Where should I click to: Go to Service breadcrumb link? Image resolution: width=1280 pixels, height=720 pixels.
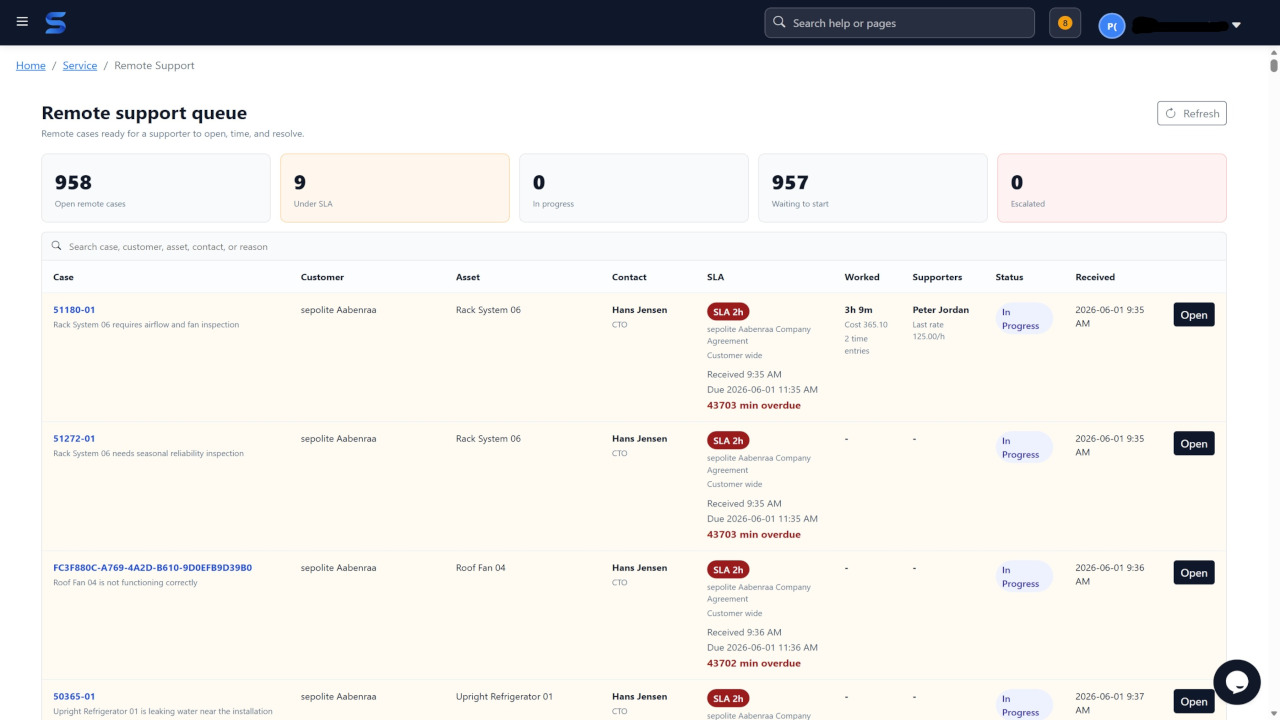tap(80, 65)
